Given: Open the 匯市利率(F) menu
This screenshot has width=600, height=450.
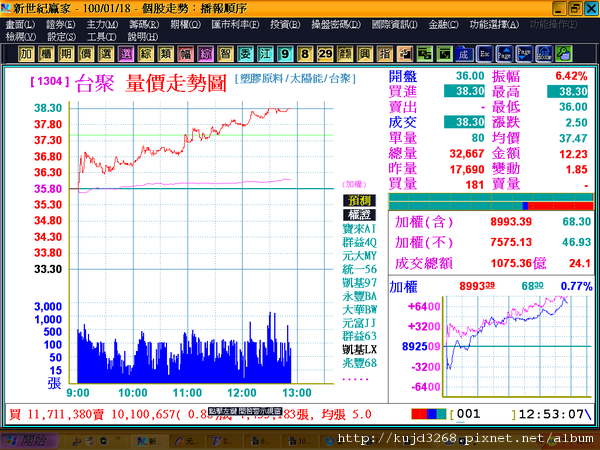Looking at the screenshot, I should [235, 25].
